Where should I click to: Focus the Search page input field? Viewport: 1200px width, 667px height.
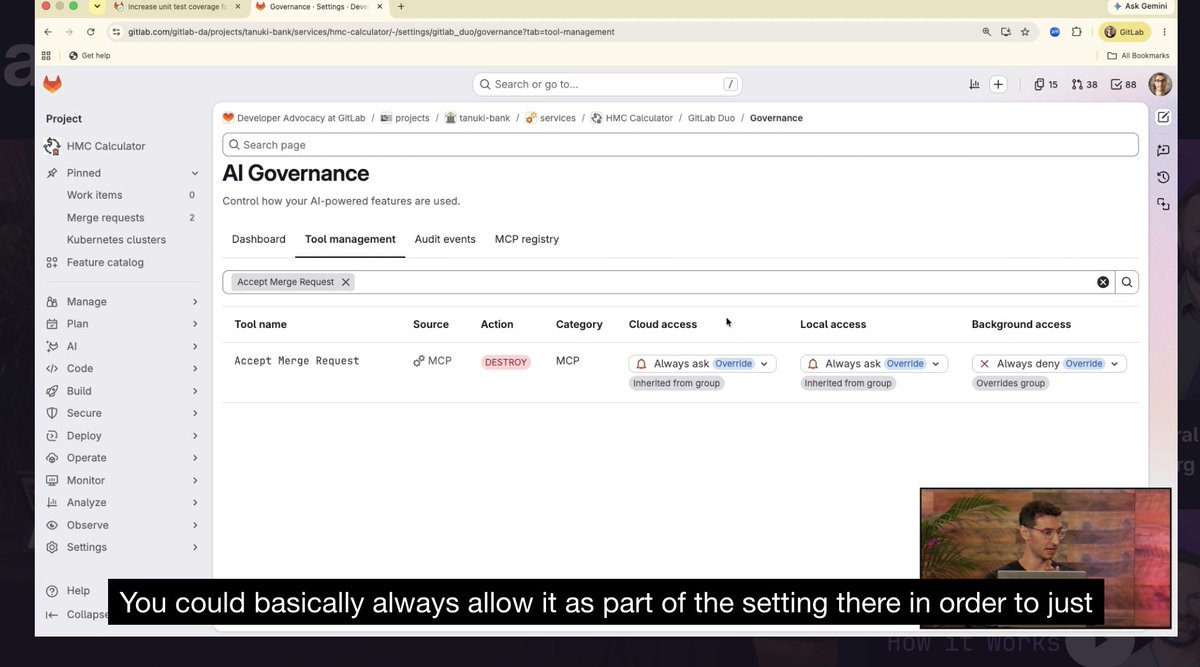[680, 145]
